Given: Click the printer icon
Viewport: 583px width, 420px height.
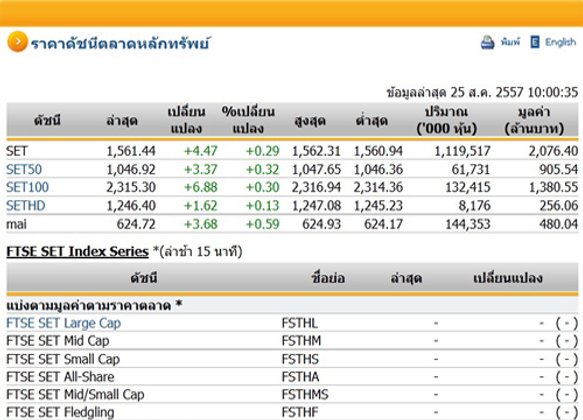Looking at the screenshot, I should tap(487, 42).
